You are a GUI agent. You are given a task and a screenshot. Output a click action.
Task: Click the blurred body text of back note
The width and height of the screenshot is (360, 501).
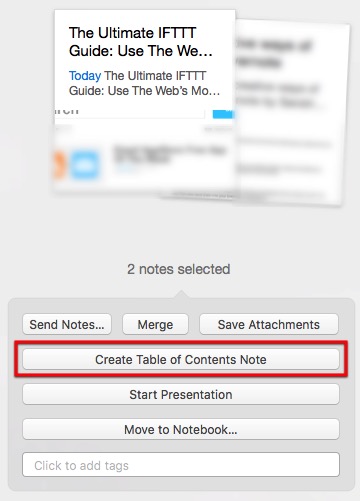point(278,95)
